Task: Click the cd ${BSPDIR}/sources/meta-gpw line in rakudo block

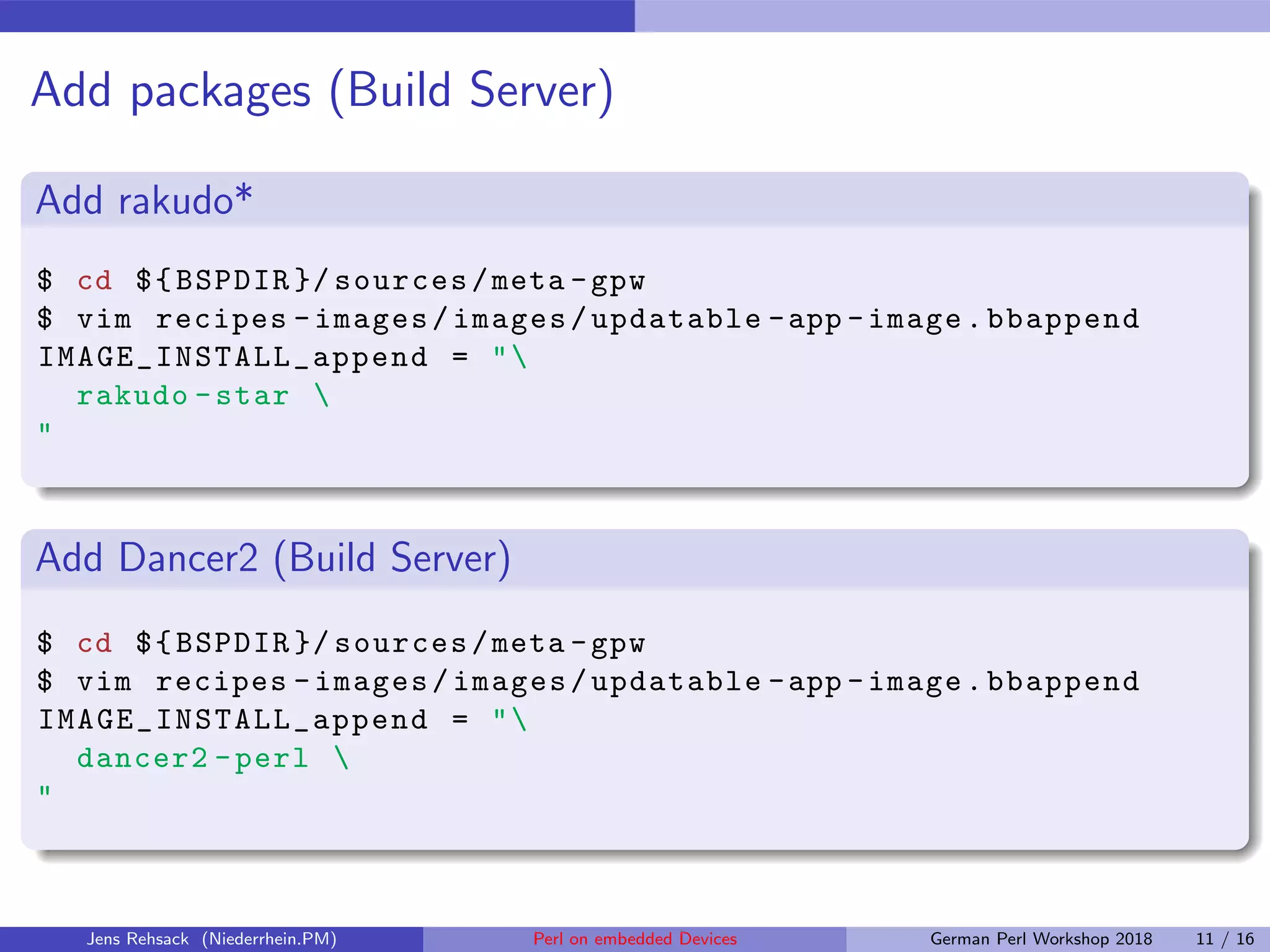Action: (341, 281)
